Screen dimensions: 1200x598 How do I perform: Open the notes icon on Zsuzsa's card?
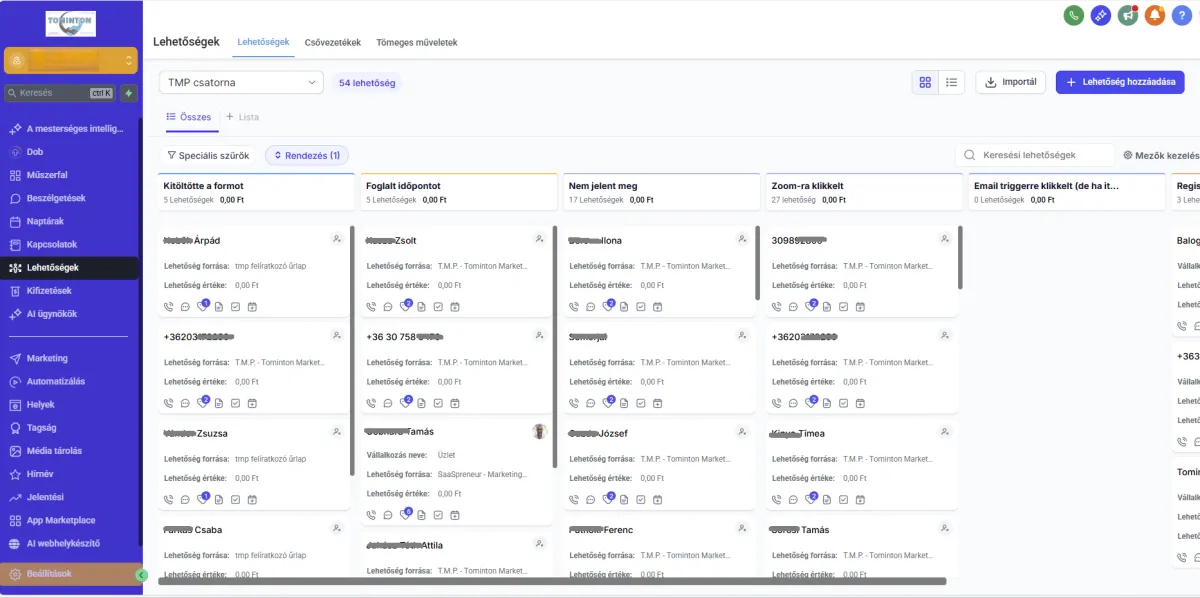click(219, 499)
